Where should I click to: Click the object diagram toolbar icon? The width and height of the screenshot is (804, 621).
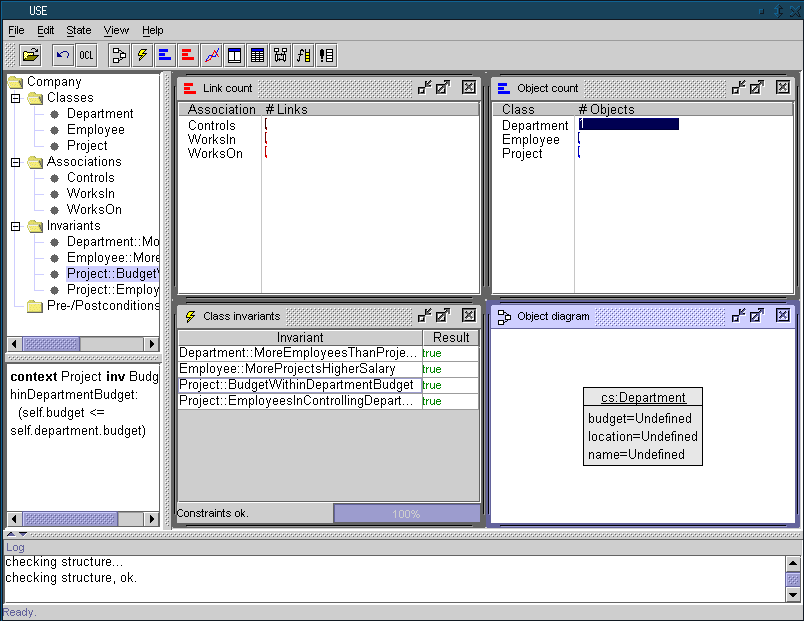[280, 55]
